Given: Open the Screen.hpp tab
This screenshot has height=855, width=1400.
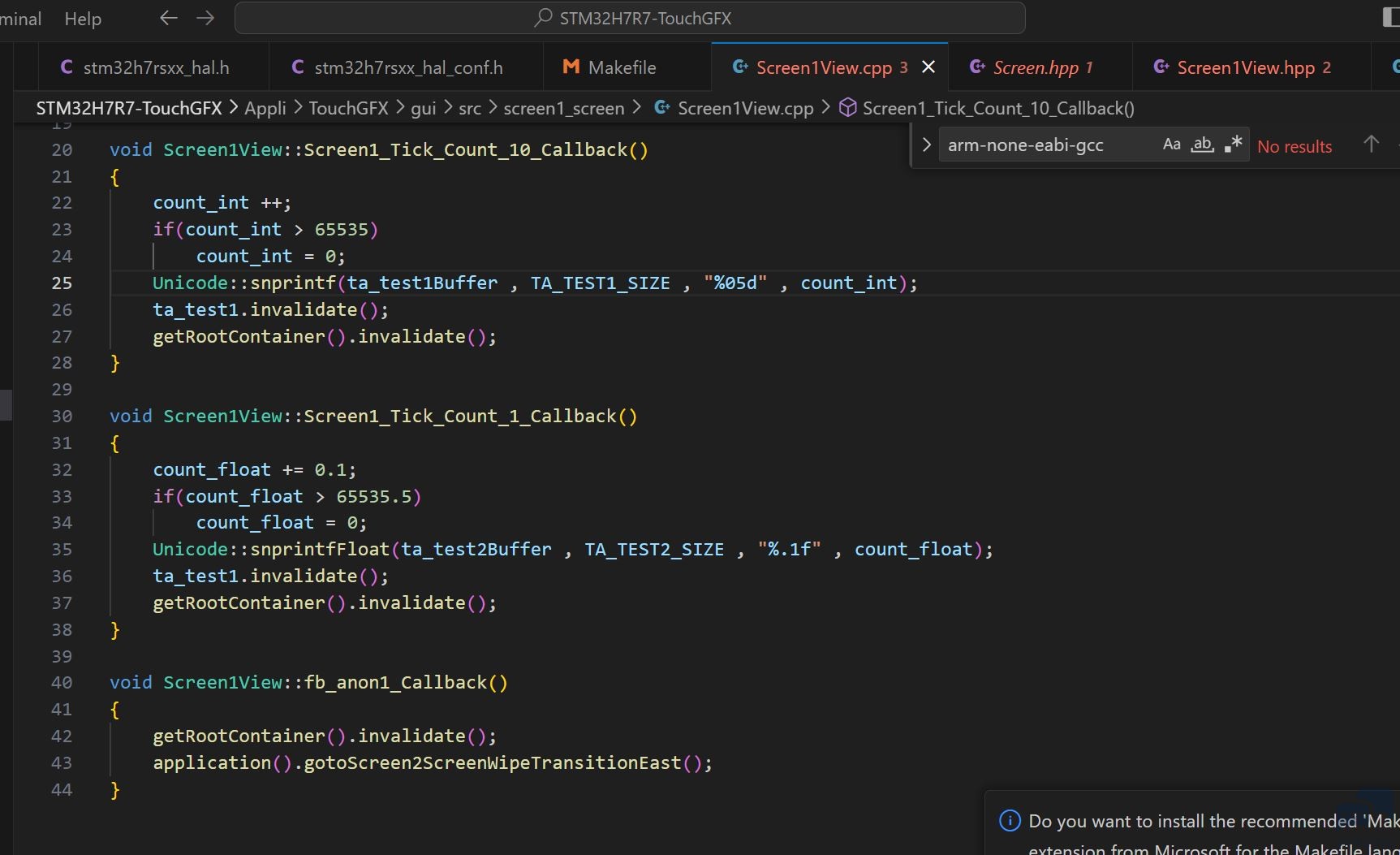Looking at the screenshot, I should [1032, 67].
